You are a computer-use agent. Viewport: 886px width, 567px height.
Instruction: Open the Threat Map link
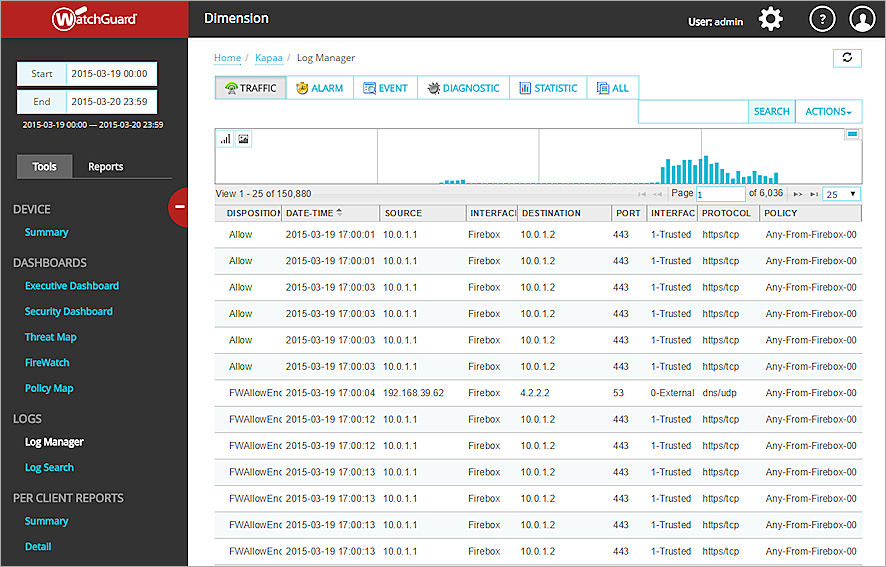(x=51, y=337)
